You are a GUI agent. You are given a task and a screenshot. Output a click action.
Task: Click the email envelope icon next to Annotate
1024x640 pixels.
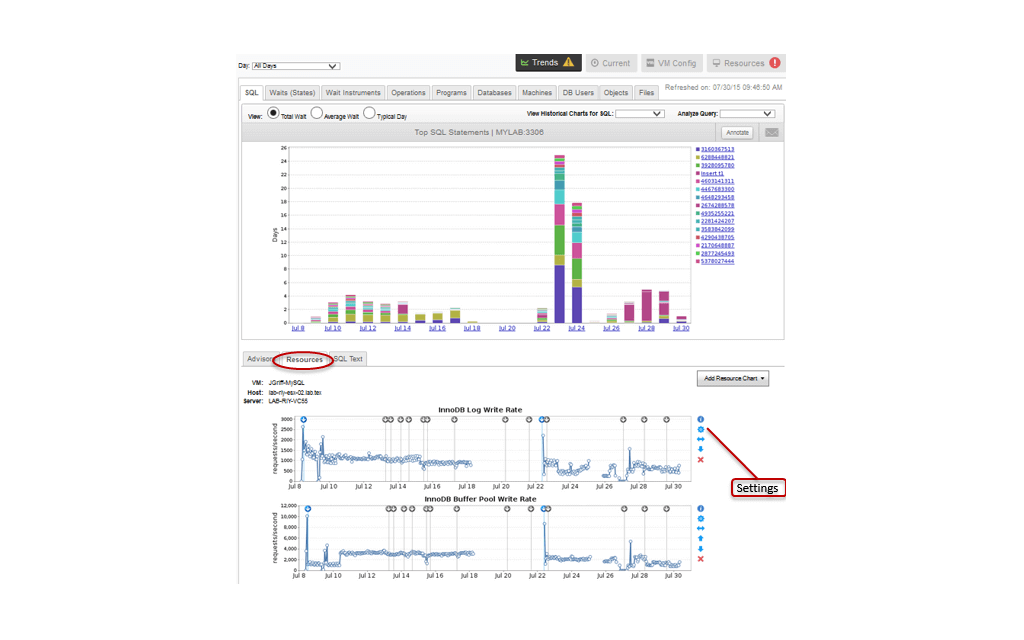[x=771, y=132]
